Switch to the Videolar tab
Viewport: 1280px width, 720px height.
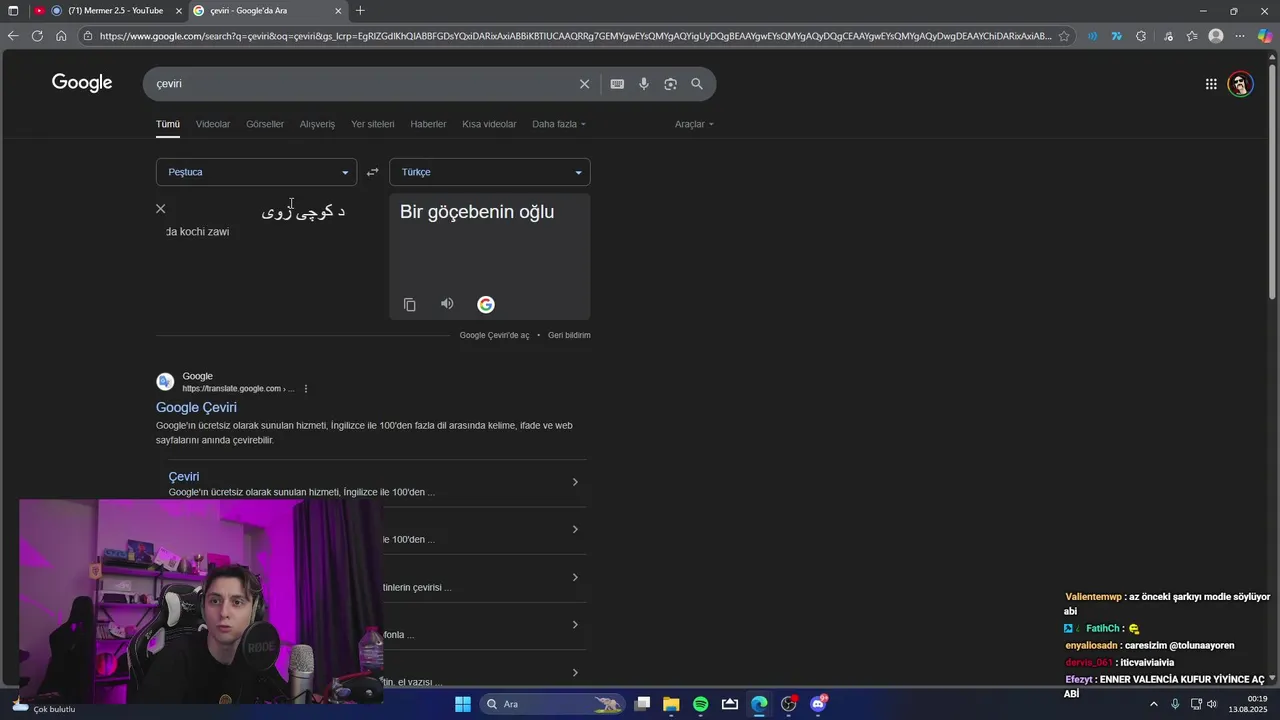point(213,124)
